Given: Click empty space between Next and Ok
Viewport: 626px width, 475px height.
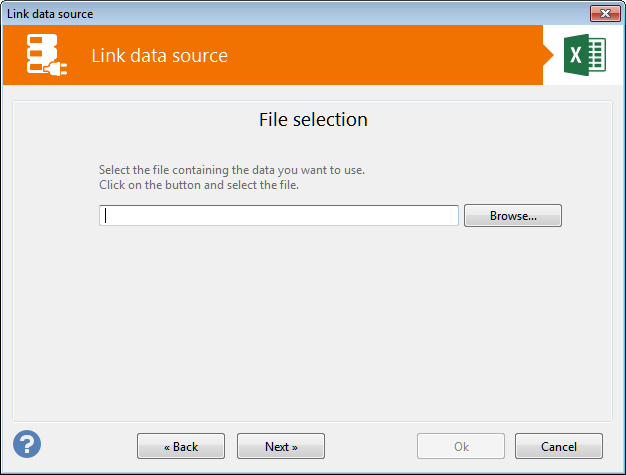Looking at the screenshot, I should [x=370, y=446].
